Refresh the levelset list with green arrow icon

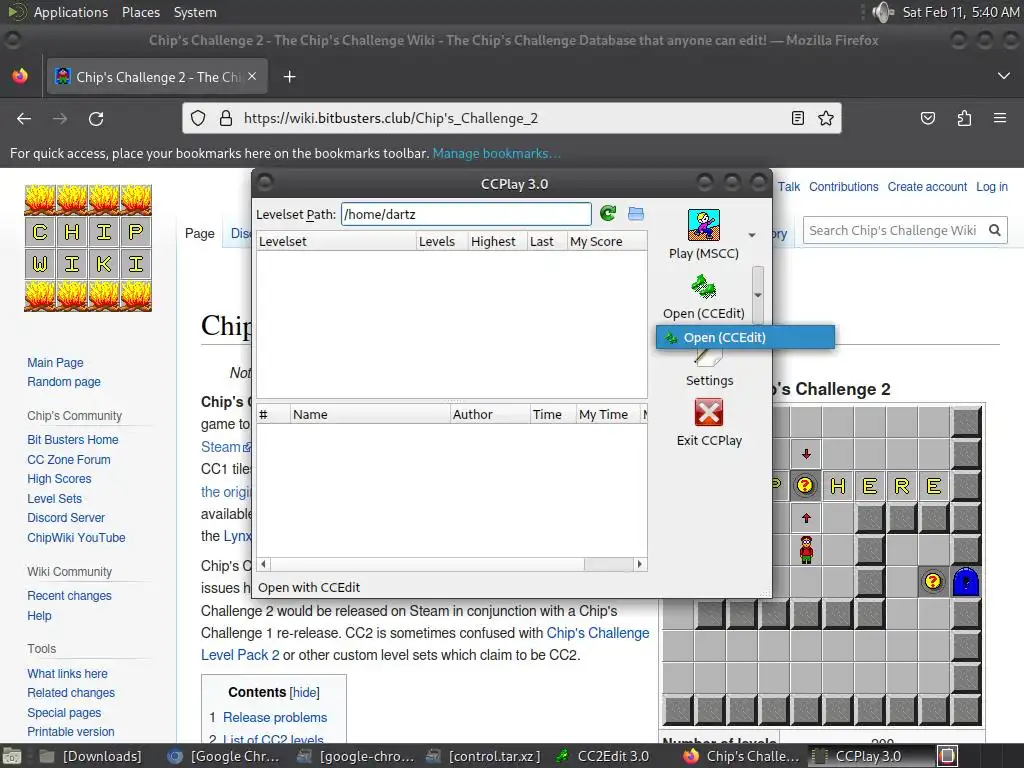tap(608, 214)
